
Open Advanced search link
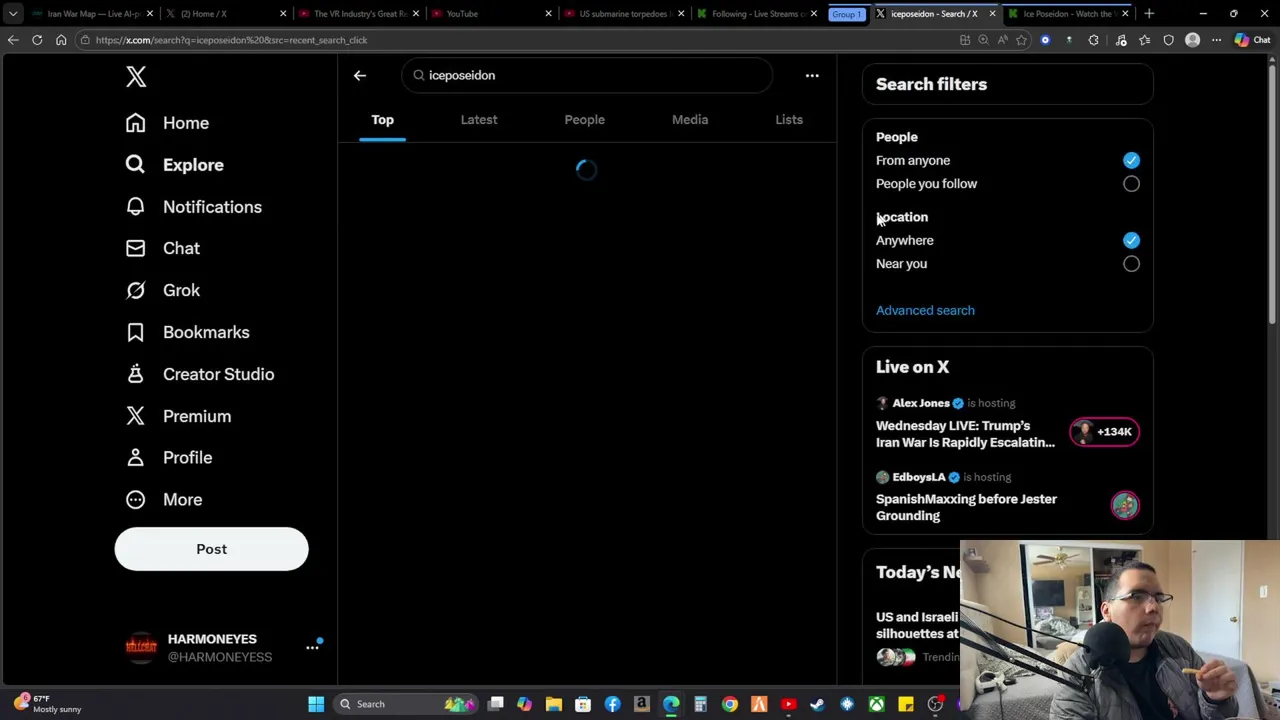pyautogui.click(x=925, y=310)
